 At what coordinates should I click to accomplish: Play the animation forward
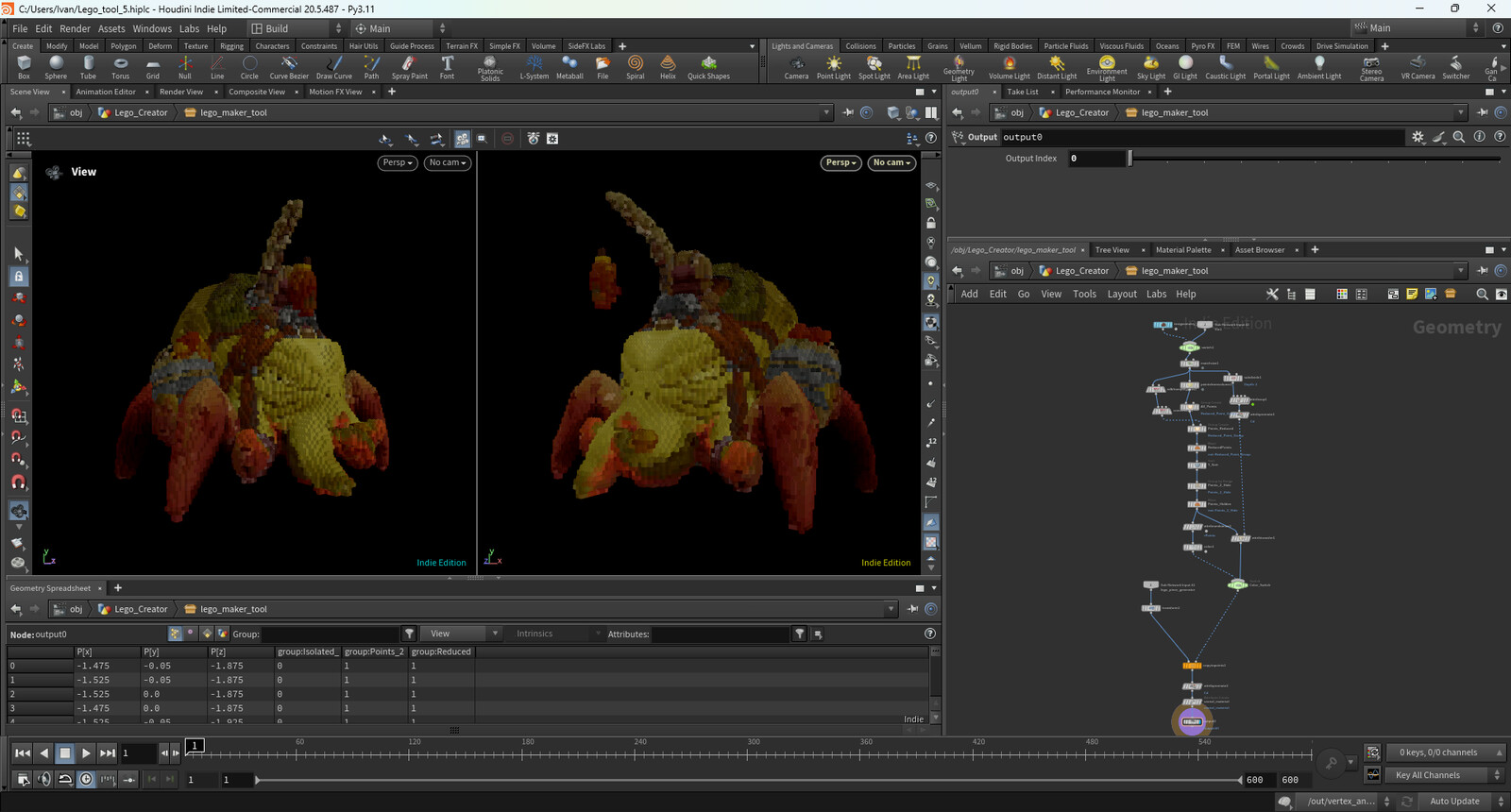[86, 753]
